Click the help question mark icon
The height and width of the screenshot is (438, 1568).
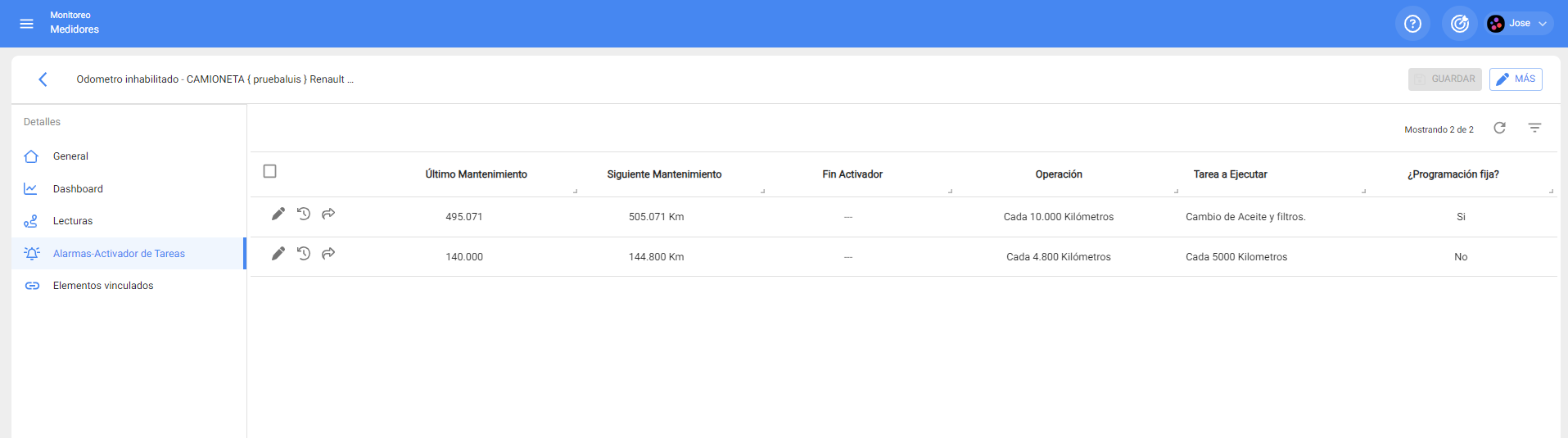pos(1412,24)
